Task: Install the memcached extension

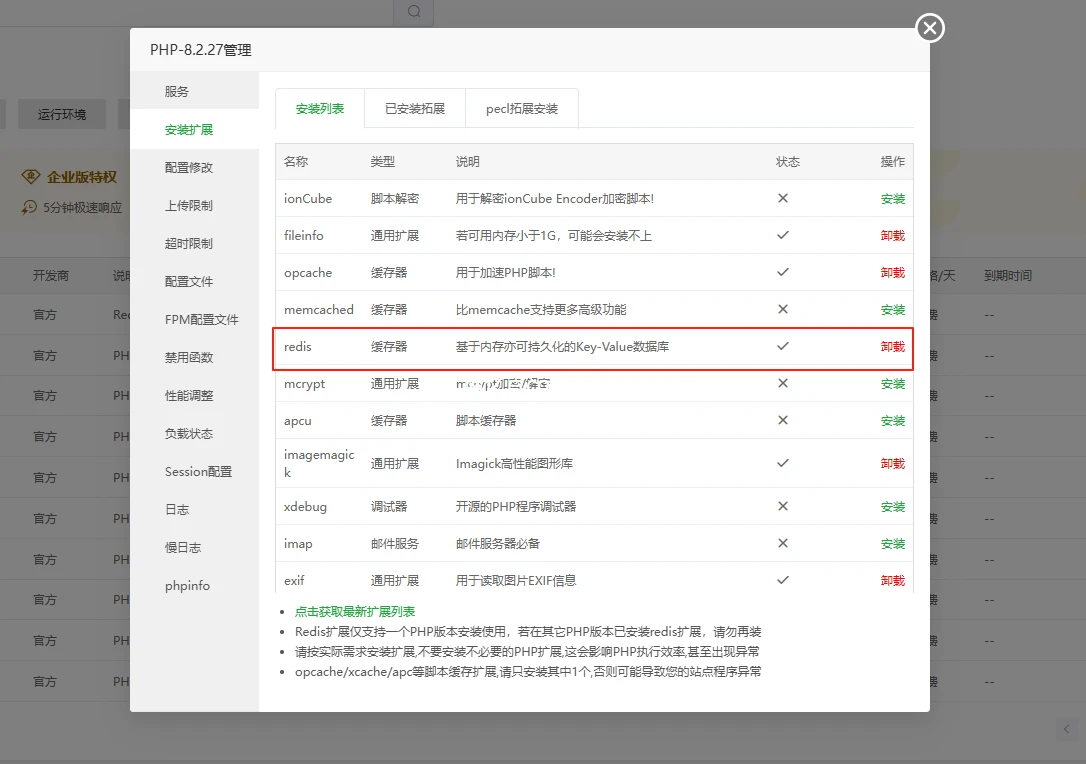Action: tap(892, 309)
